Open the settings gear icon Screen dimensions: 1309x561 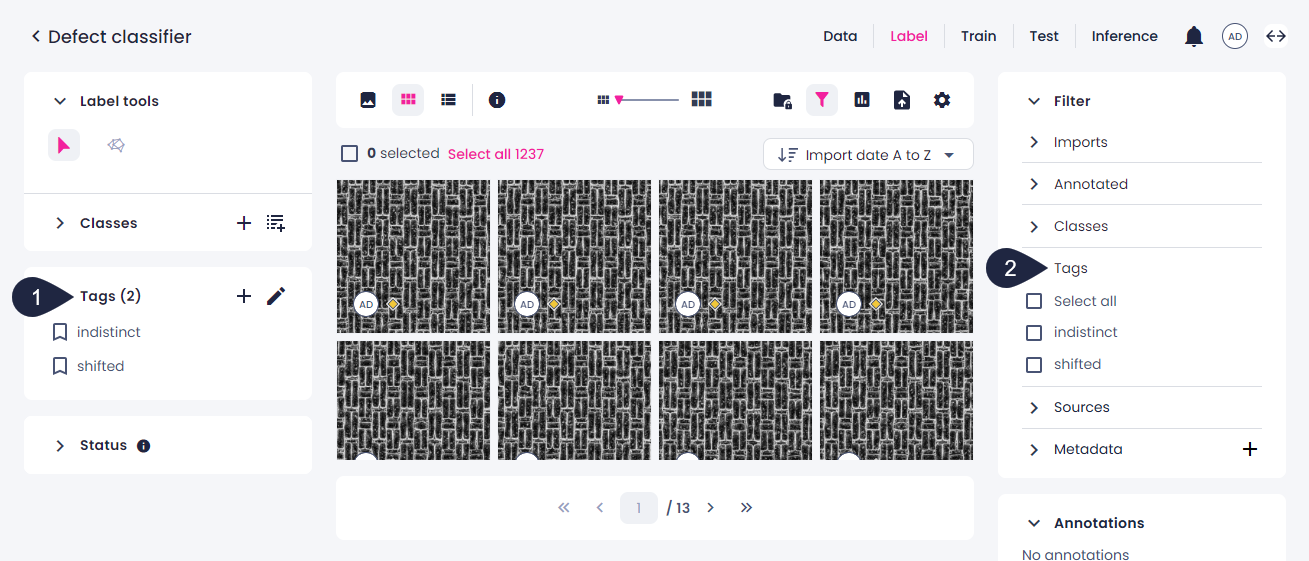(942, 100)
